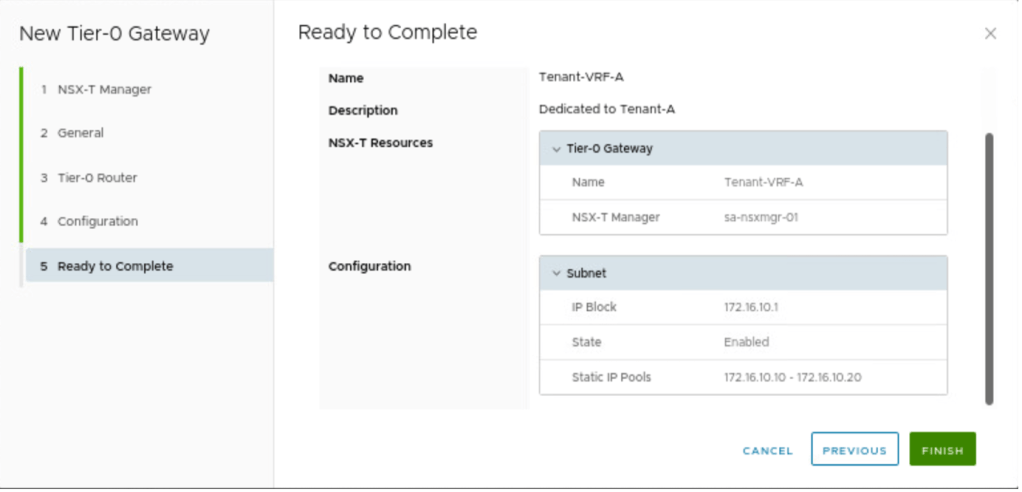Image resolution: width=1022 pixels, height=492 pixels.
Task: Click the IP Block value 172.16.10.1
Action: coord(751,307)
